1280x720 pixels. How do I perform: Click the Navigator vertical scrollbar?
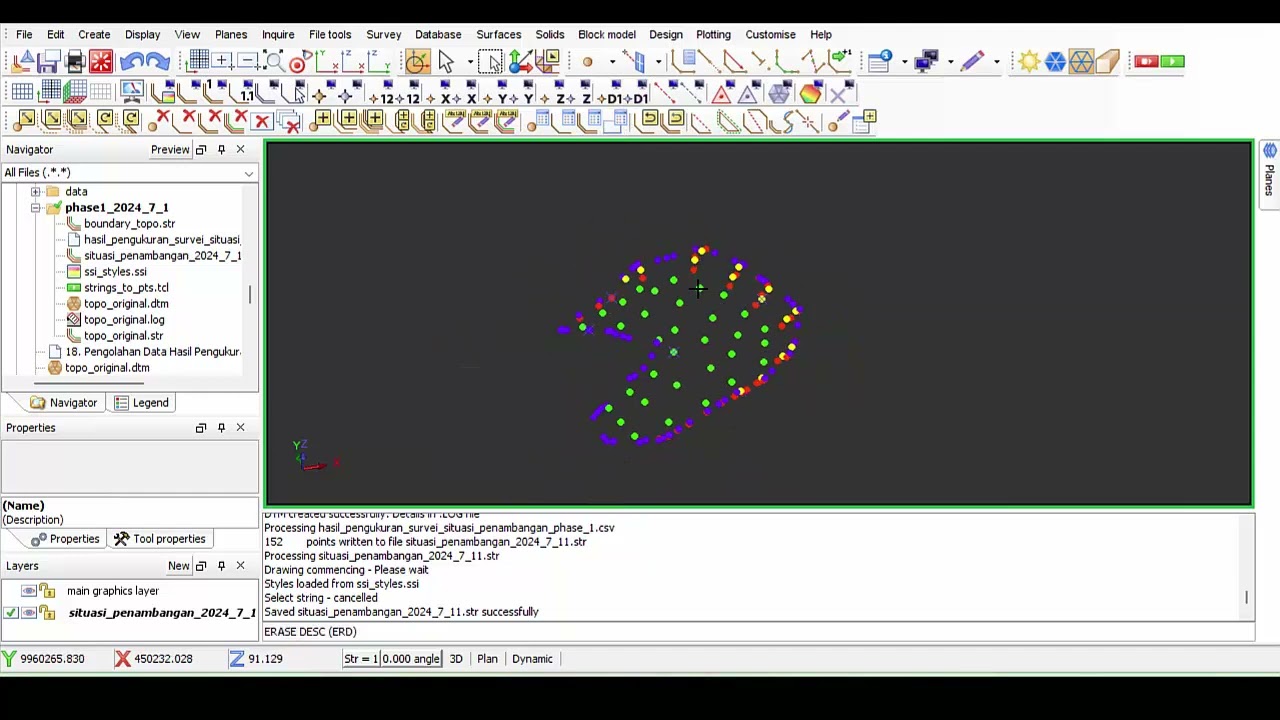pos(249,294)
